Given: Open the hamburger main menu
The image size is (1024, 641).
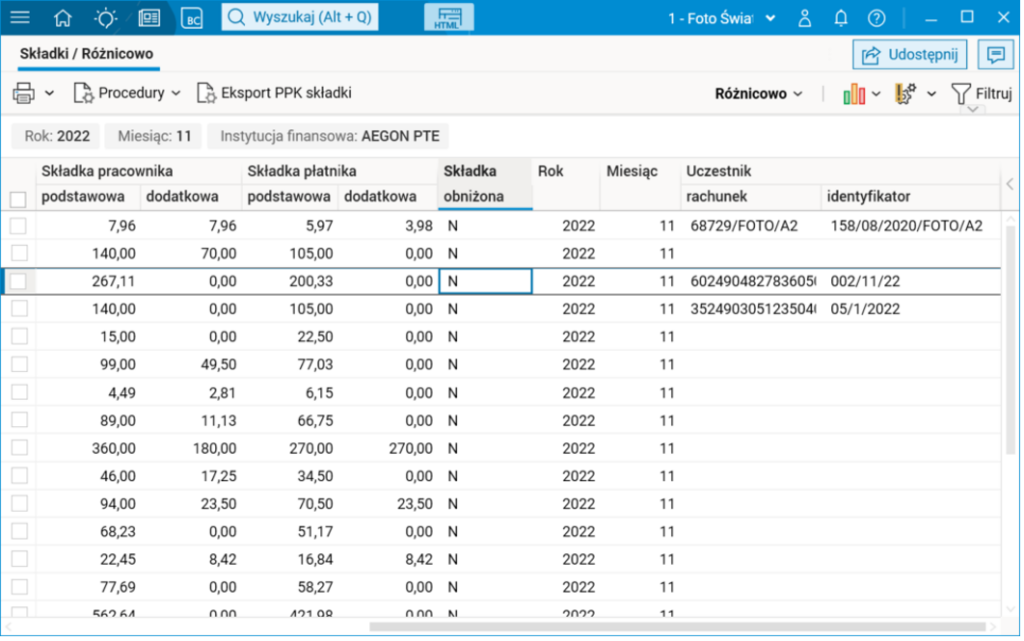Looking at the screenshot, I should (19, 18).
